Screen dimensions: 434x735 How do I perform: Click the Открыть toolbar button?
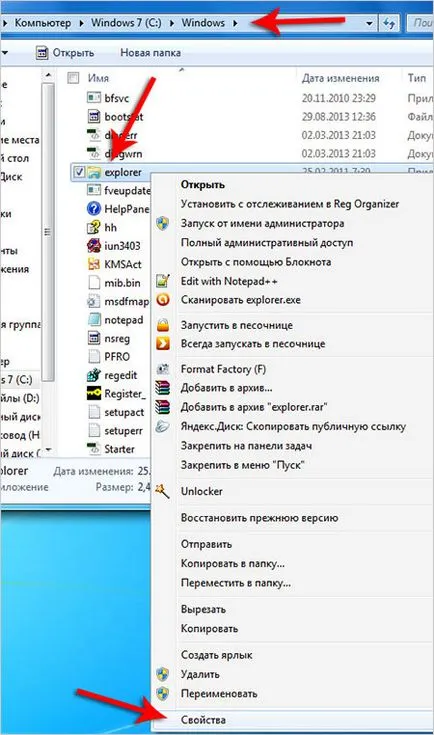65,52
